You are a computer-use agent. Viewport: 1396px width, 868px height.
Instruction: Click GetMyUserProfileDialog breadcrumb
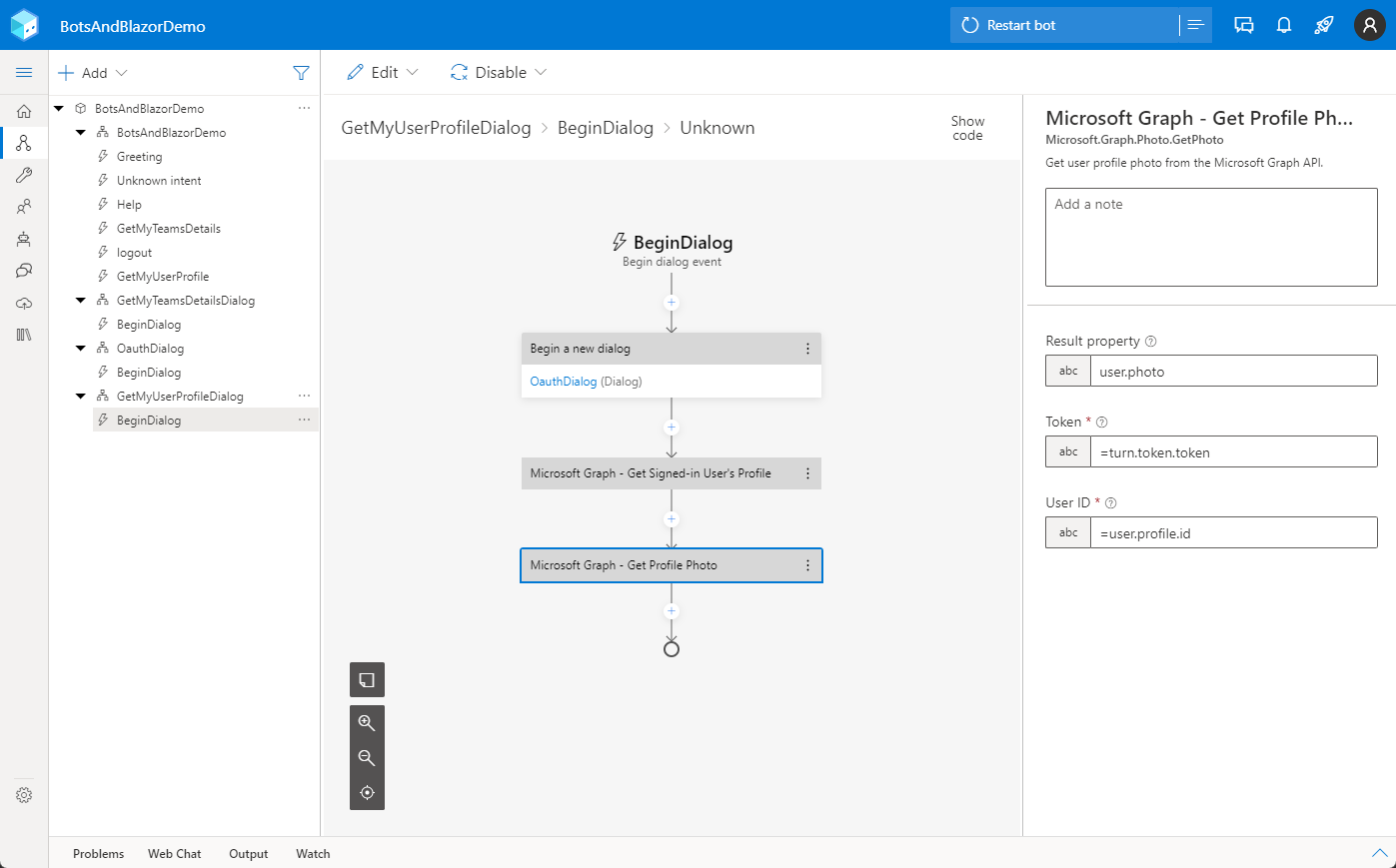click(x=436, y=128)
